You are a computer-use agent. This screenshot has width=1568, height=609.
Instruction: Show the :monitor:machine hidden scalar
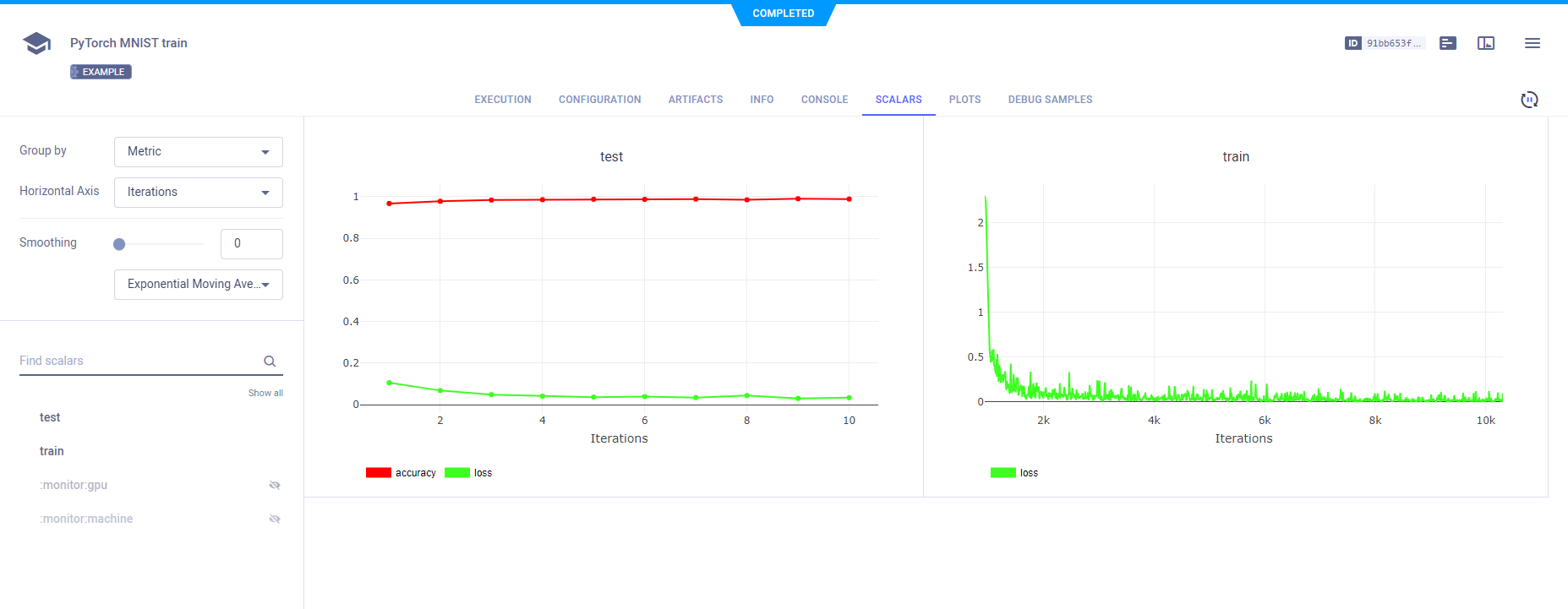[x=274, y=519]
